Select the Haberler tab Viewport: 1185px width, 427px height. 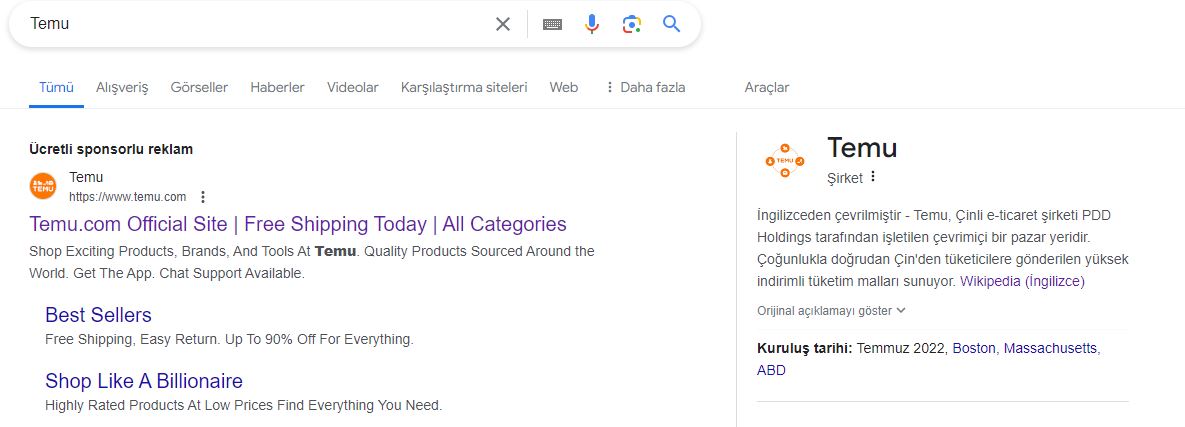coord(277,87)
